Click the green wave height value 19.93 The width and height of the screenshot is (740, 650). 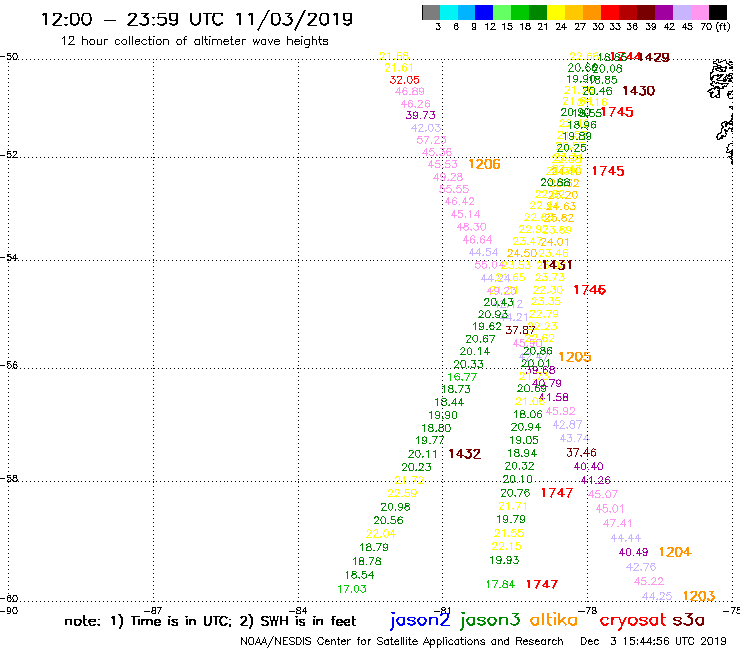[504, 560]
